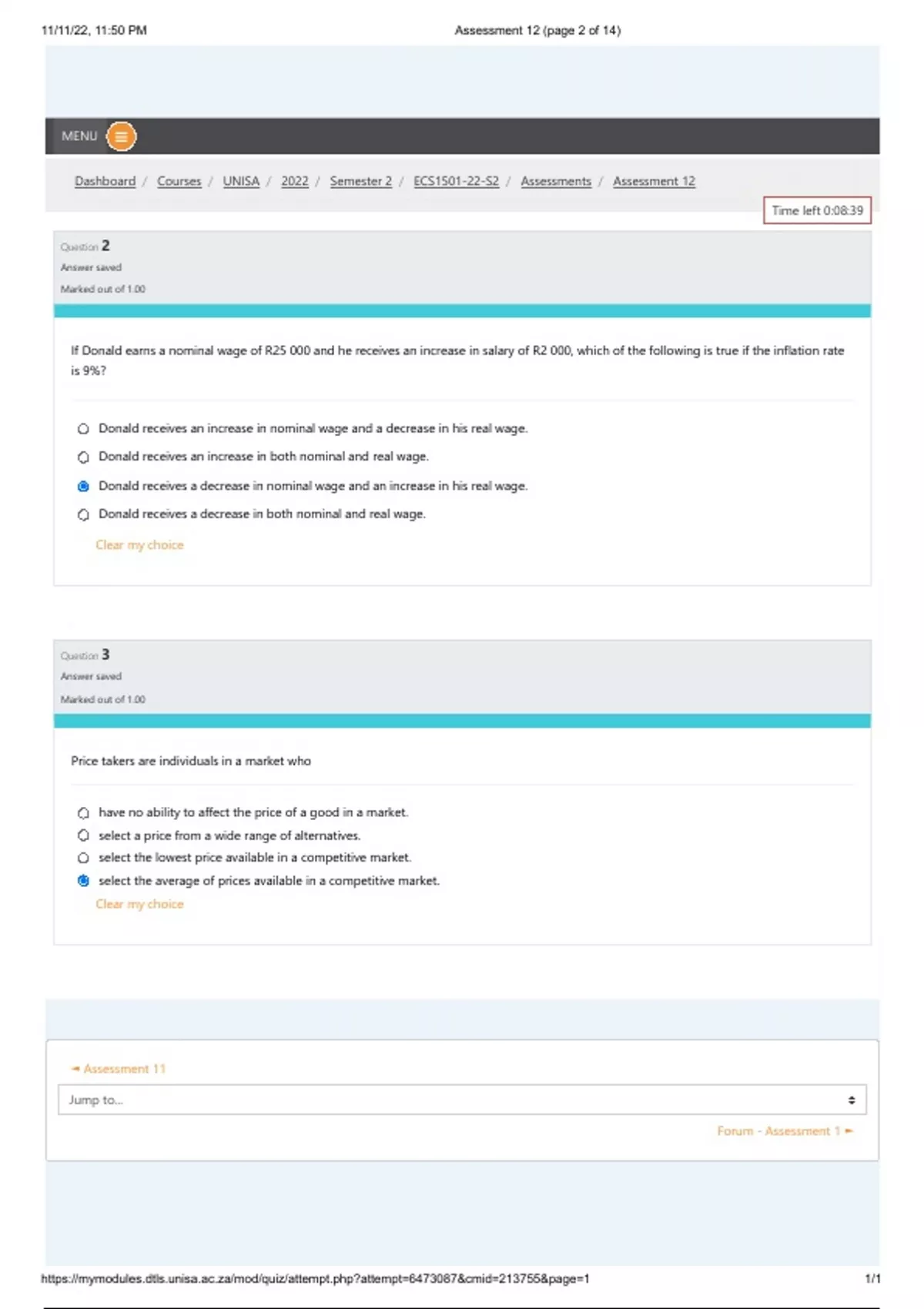Select 'select a price from a wide range'
This screenshot has height=1309, width=924.
pyautogui.click(x=83, y=835)
